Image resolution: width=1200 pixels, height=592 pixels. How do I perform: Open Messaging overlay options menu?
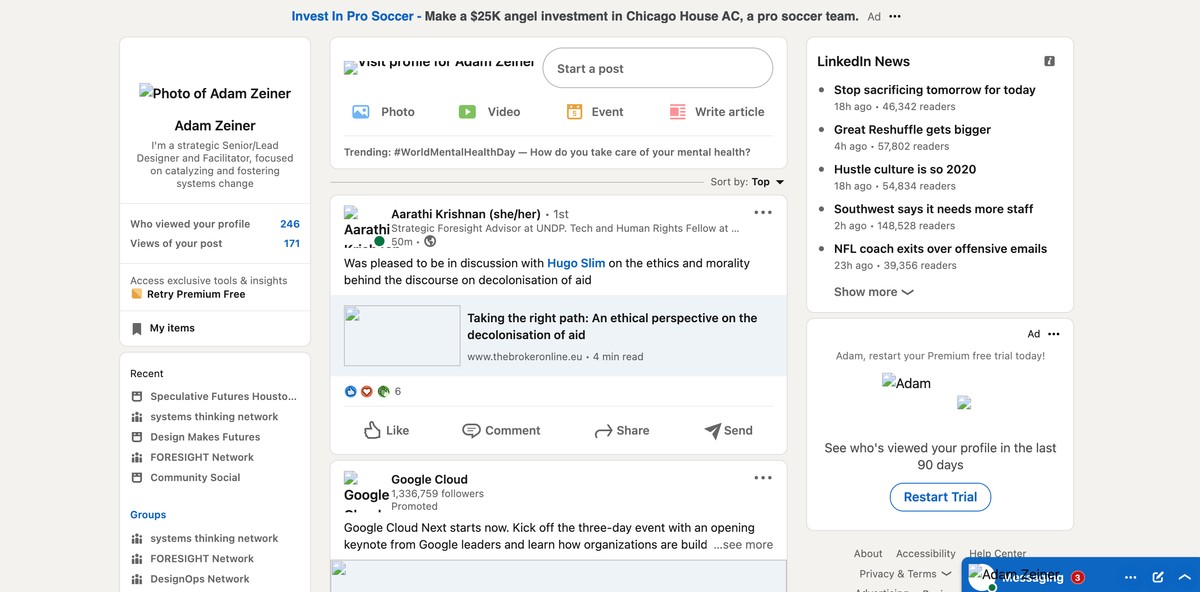tap(1131, 577)
